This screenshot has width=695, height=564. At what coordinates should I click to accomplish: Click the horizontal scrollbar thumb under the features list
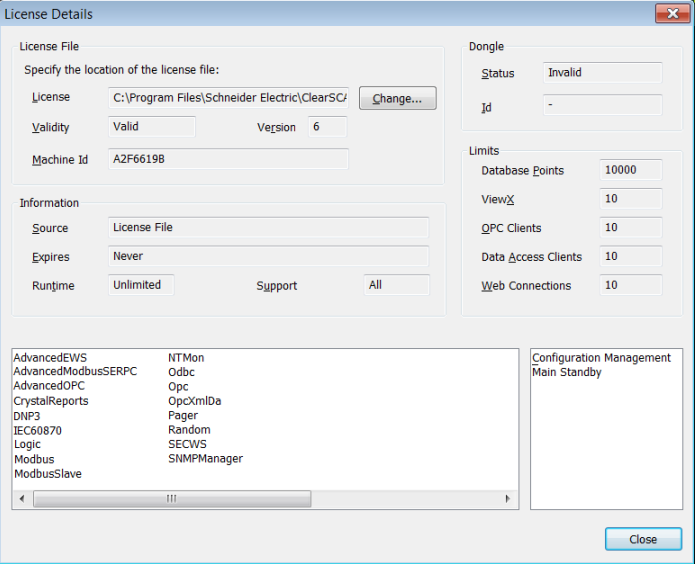pyautogui.click(x=172, y=499)
